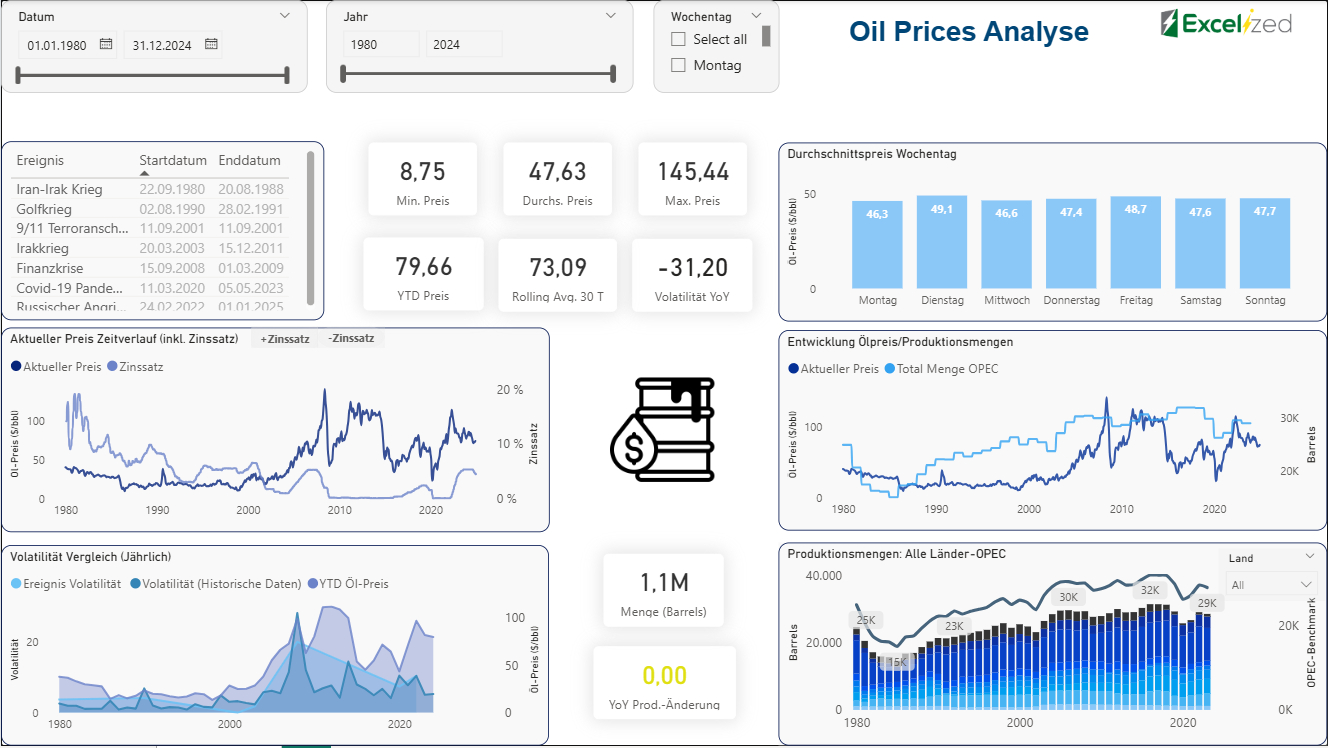Click the Wochentag list scrollbar
1328x748 pixels.
pos(767,36)
